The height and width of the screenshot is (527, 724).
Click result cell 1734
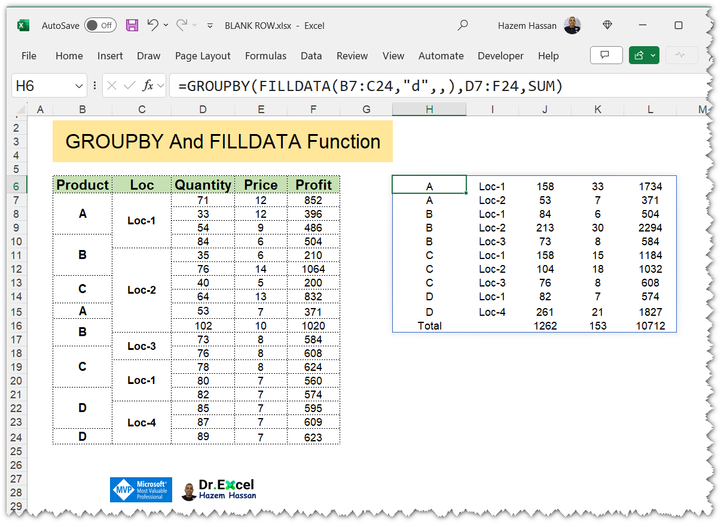coord(650,186)
